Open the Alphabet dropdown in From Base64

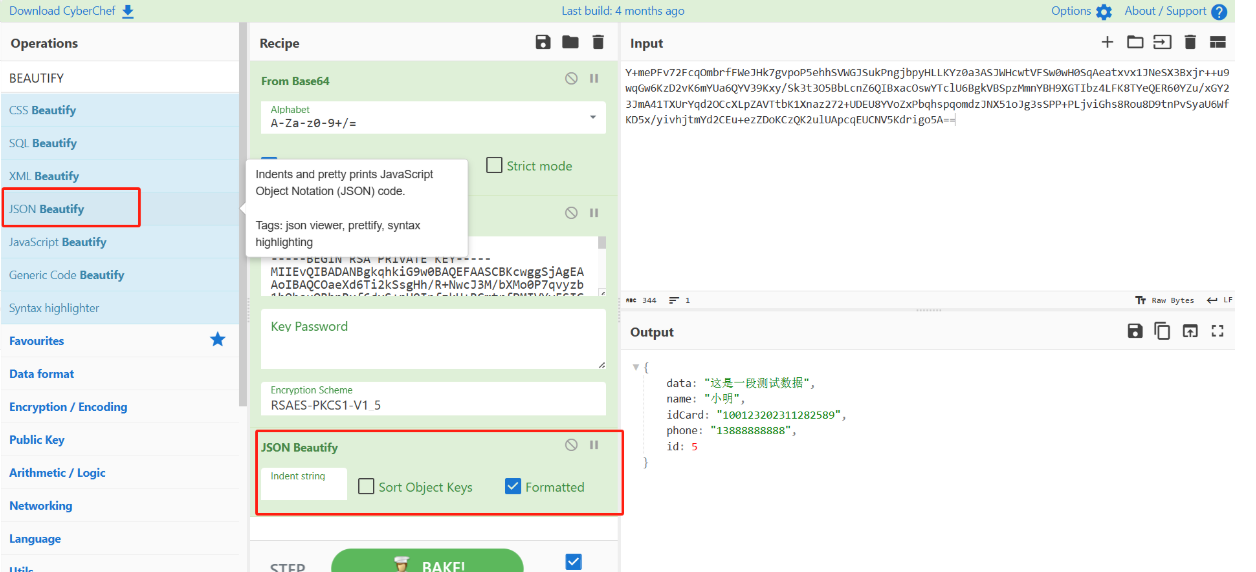[x=433, y=117]
